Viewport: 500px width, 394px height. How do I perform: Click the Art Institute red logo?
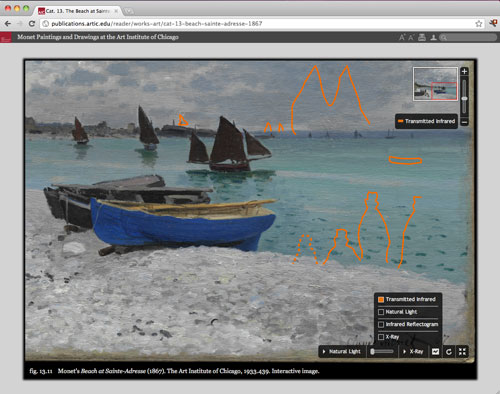(6, 37)
